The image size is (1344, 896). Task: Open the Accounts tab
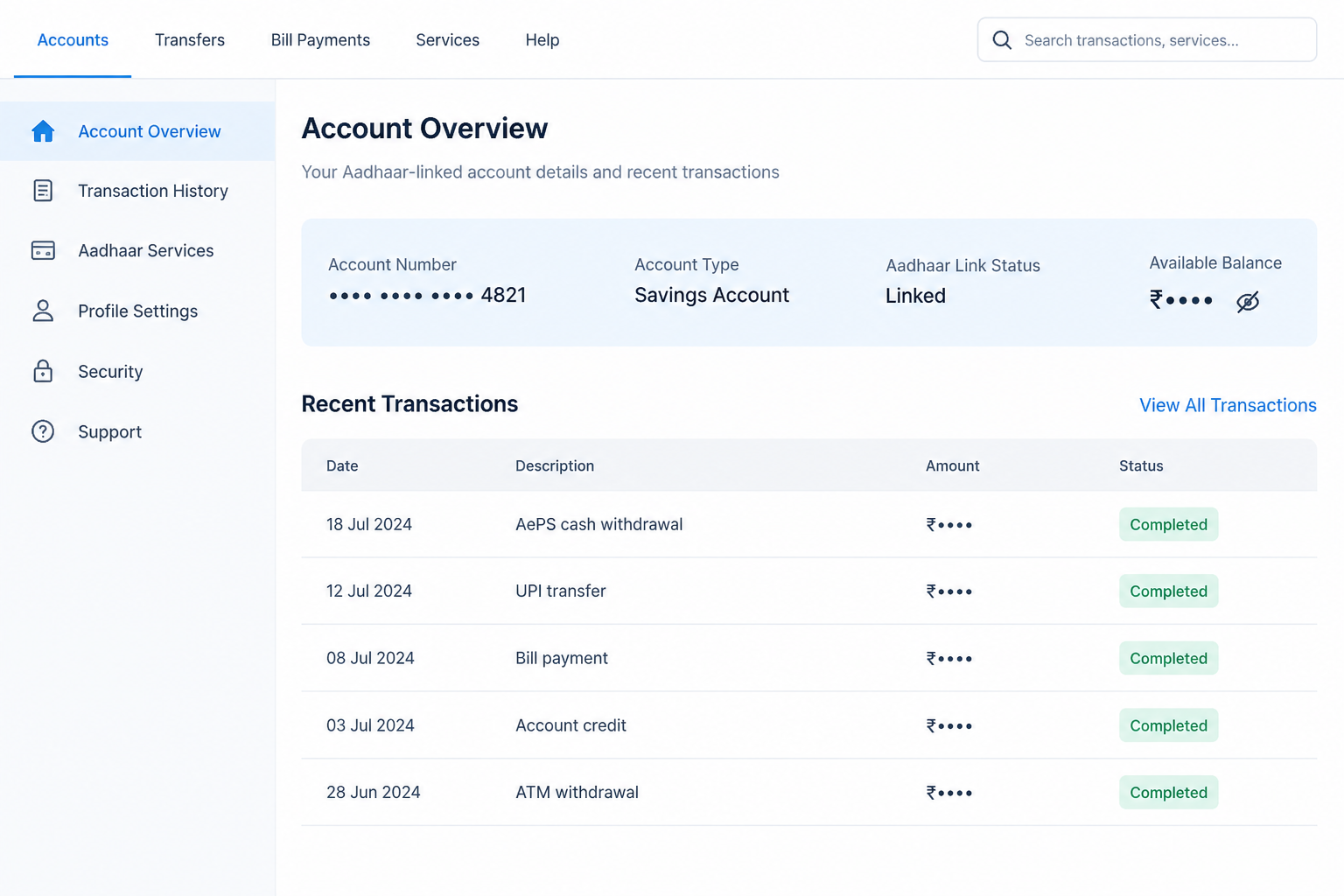pyautogui.click(x=73, y=40)
